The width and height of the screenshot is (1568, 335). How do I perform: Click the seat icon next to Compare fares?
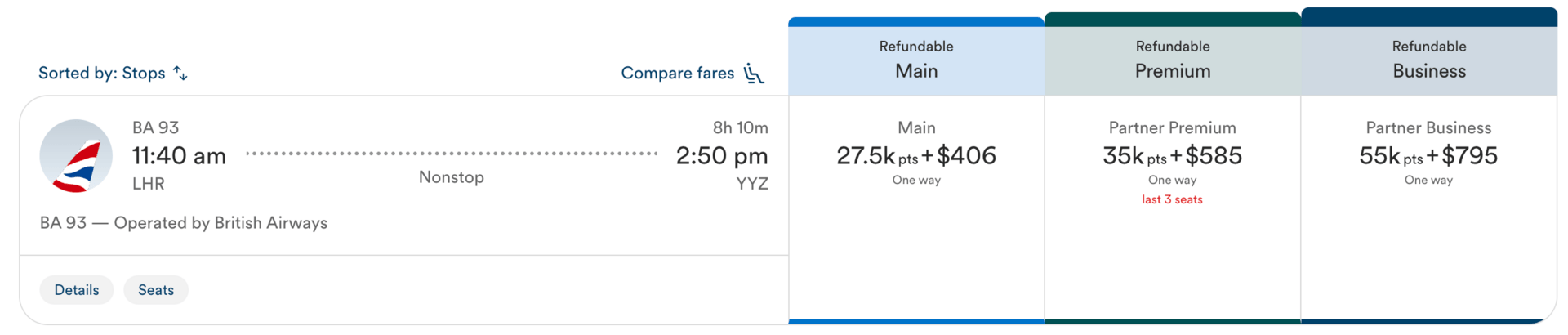754,74
